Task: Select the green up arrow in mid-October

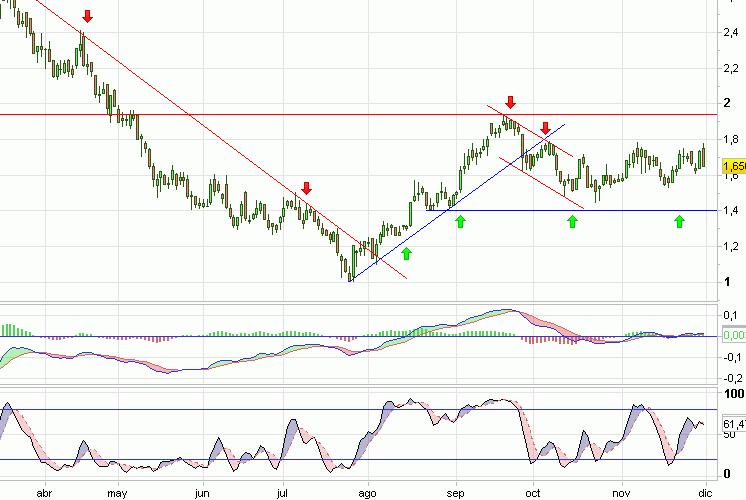Action: click(572, 221)
